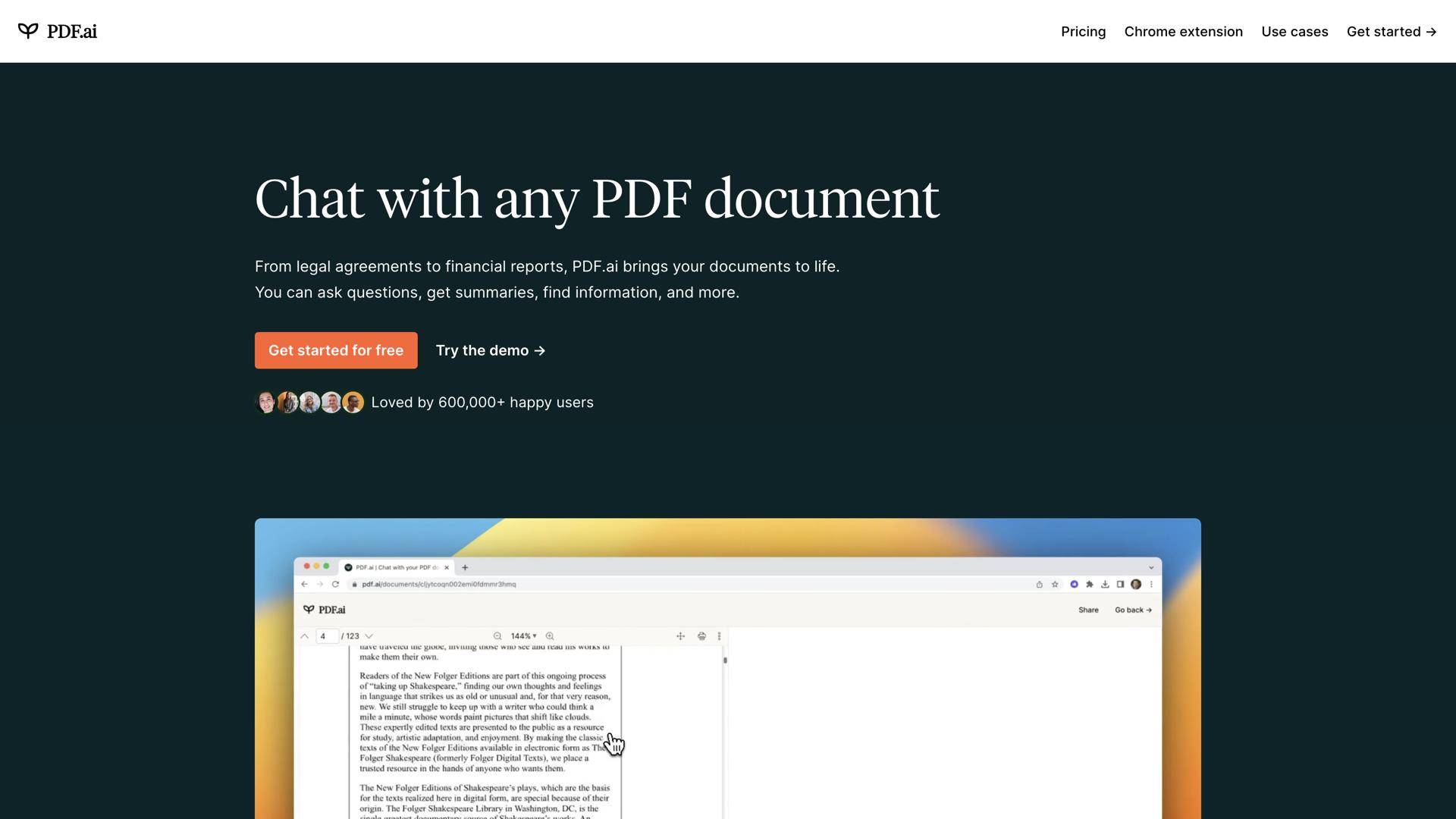Select the zoom out magnifier in PDF viewer

497,636
